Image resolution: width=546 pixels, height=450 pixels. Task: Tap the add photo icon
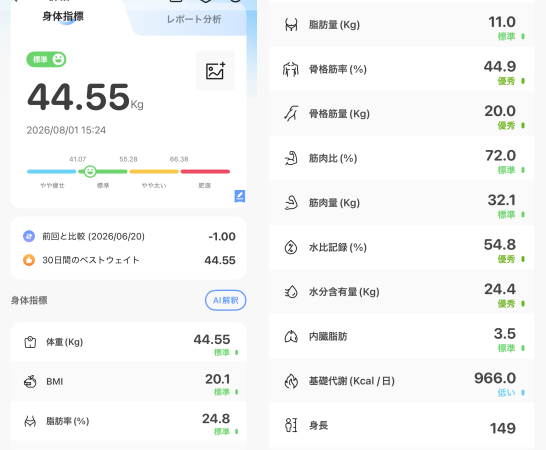coord(216,71)
